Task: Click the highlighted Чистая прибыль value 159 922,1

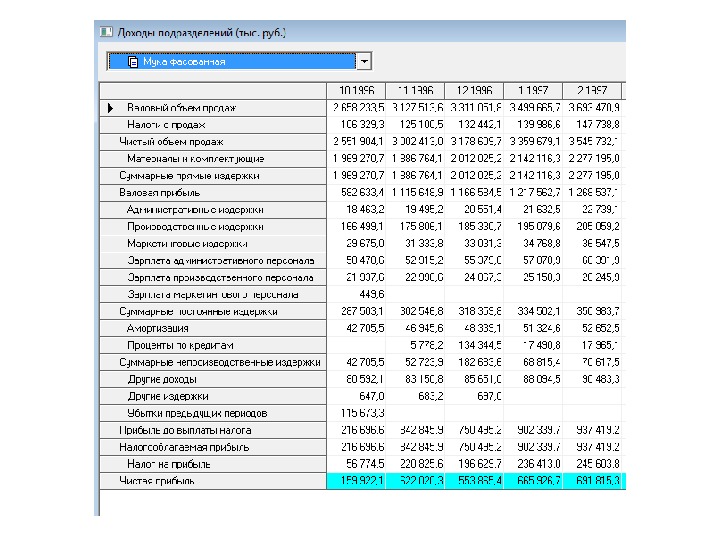Action: point(356,481)
